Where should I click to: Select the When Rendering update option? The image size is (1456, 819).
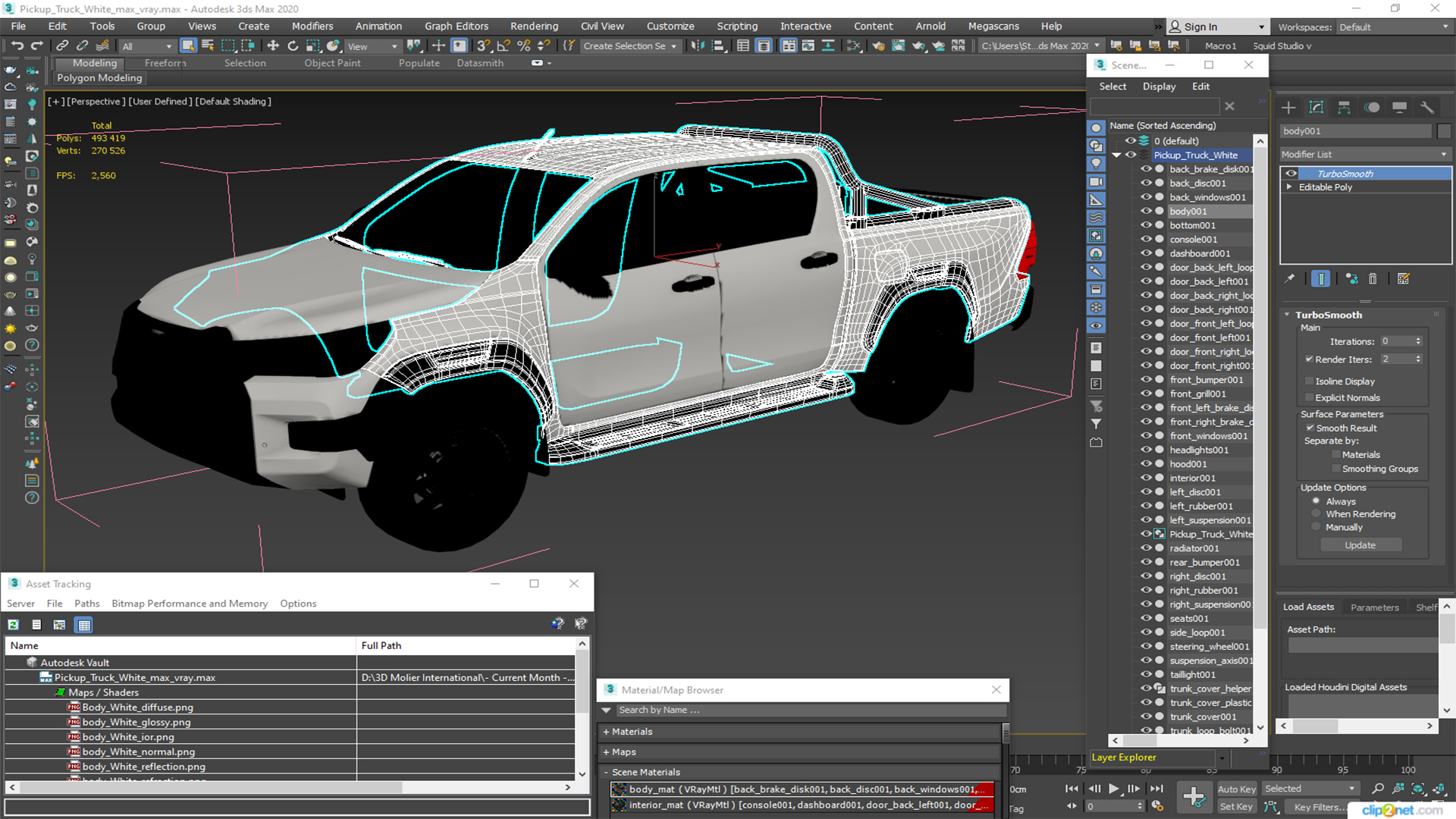point(1316,514)
